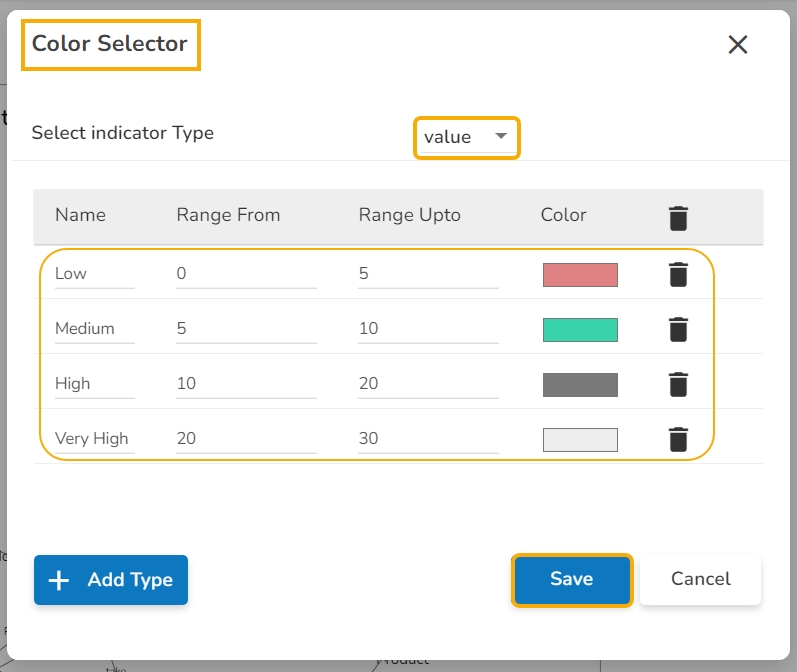Image resolution: width=797 pixels, height=672 pixels.
Task: Click the Very High name field
Action: coord(94,439)
